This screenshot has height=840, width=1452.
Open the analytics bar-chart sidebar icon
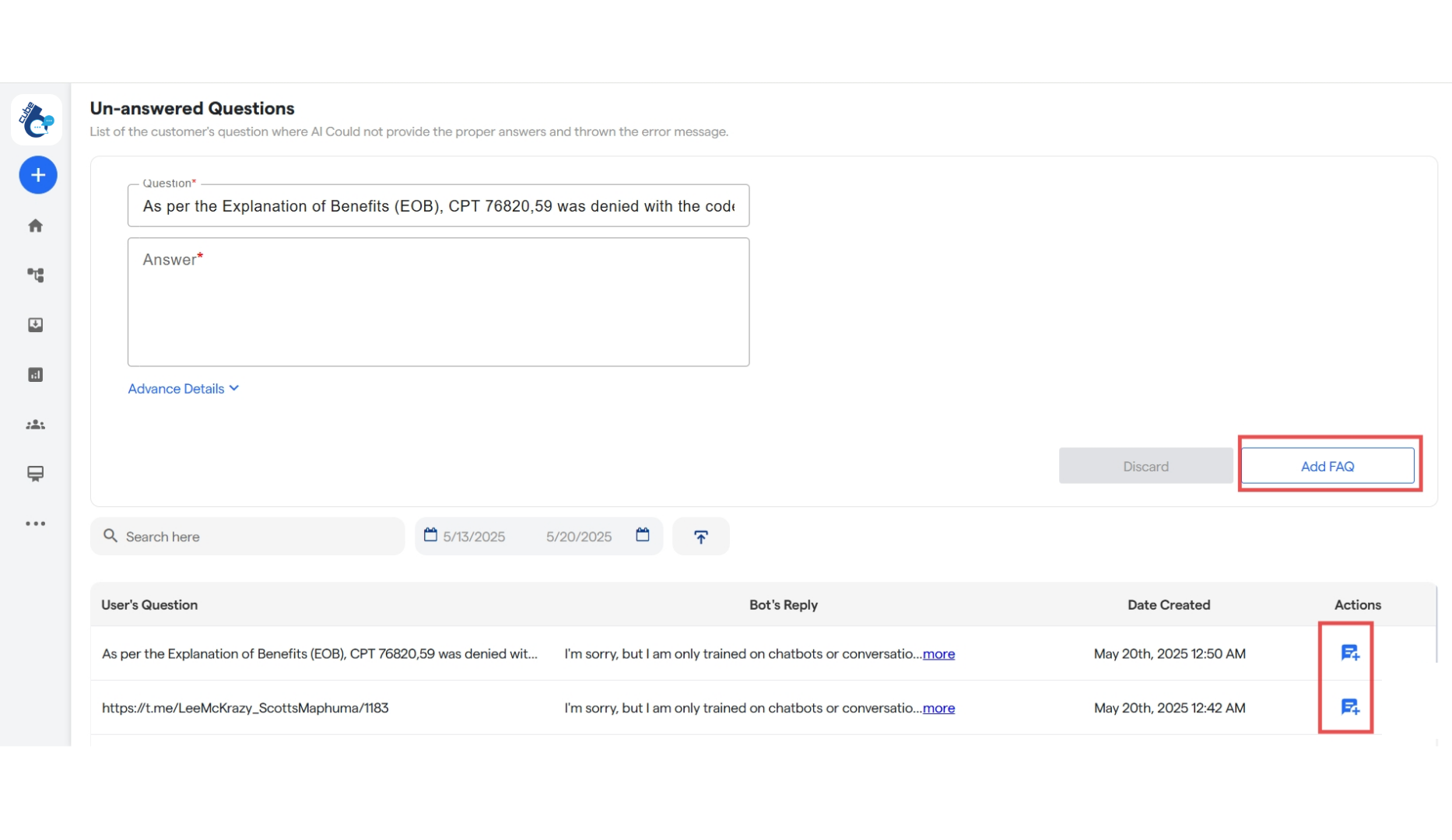pos(35,374)
